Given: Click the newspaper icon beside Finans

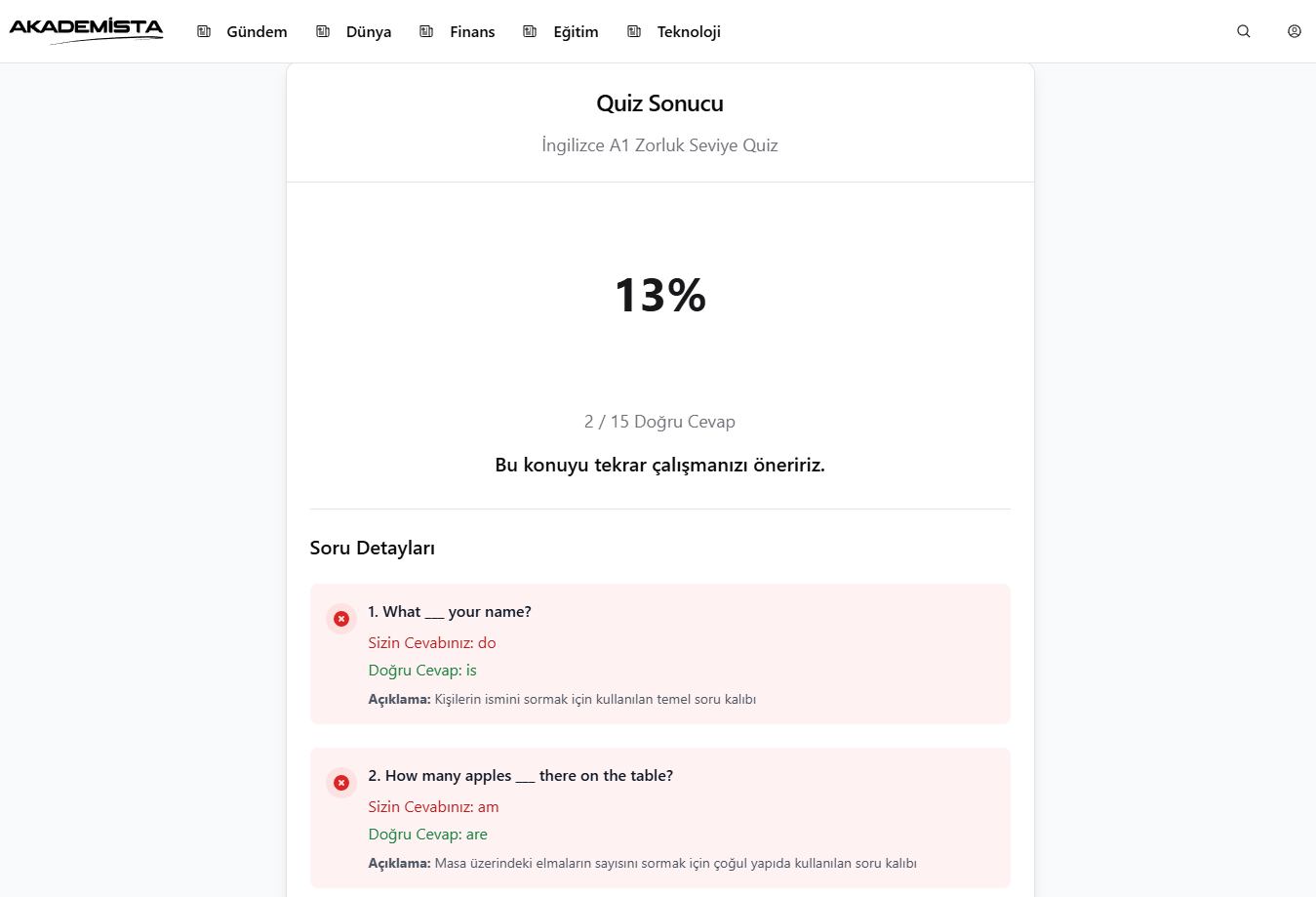Looking at the screenshot, I should click(x=426, y=31).
